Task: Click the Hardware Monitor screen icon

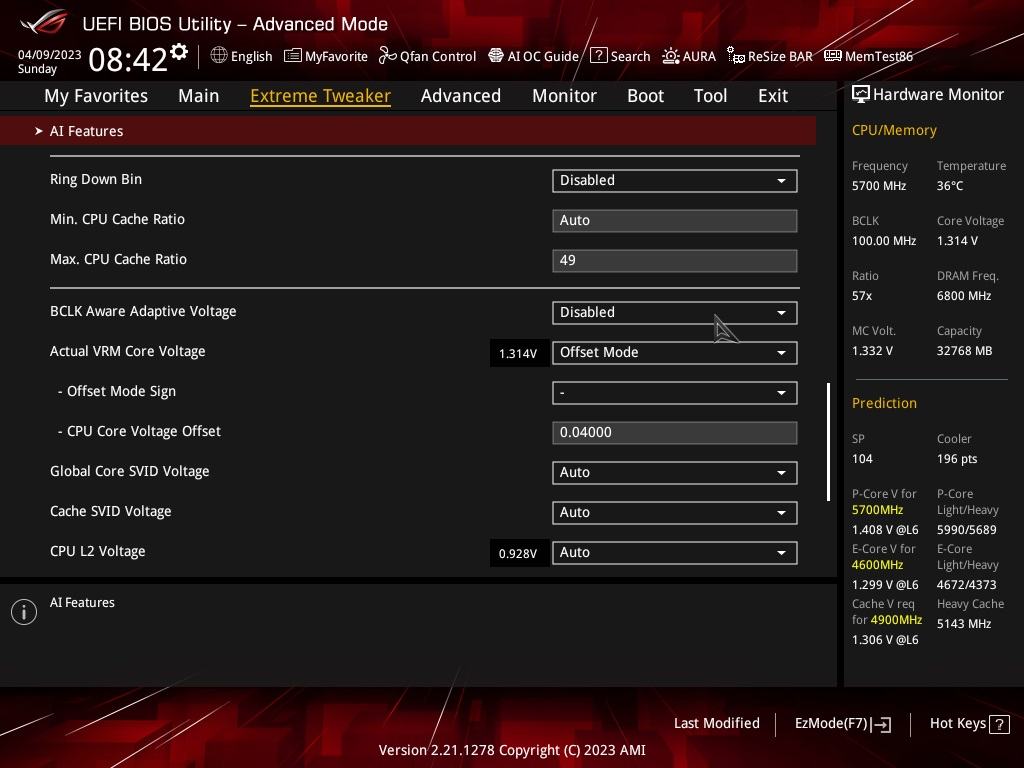Action: pos(861,95)
